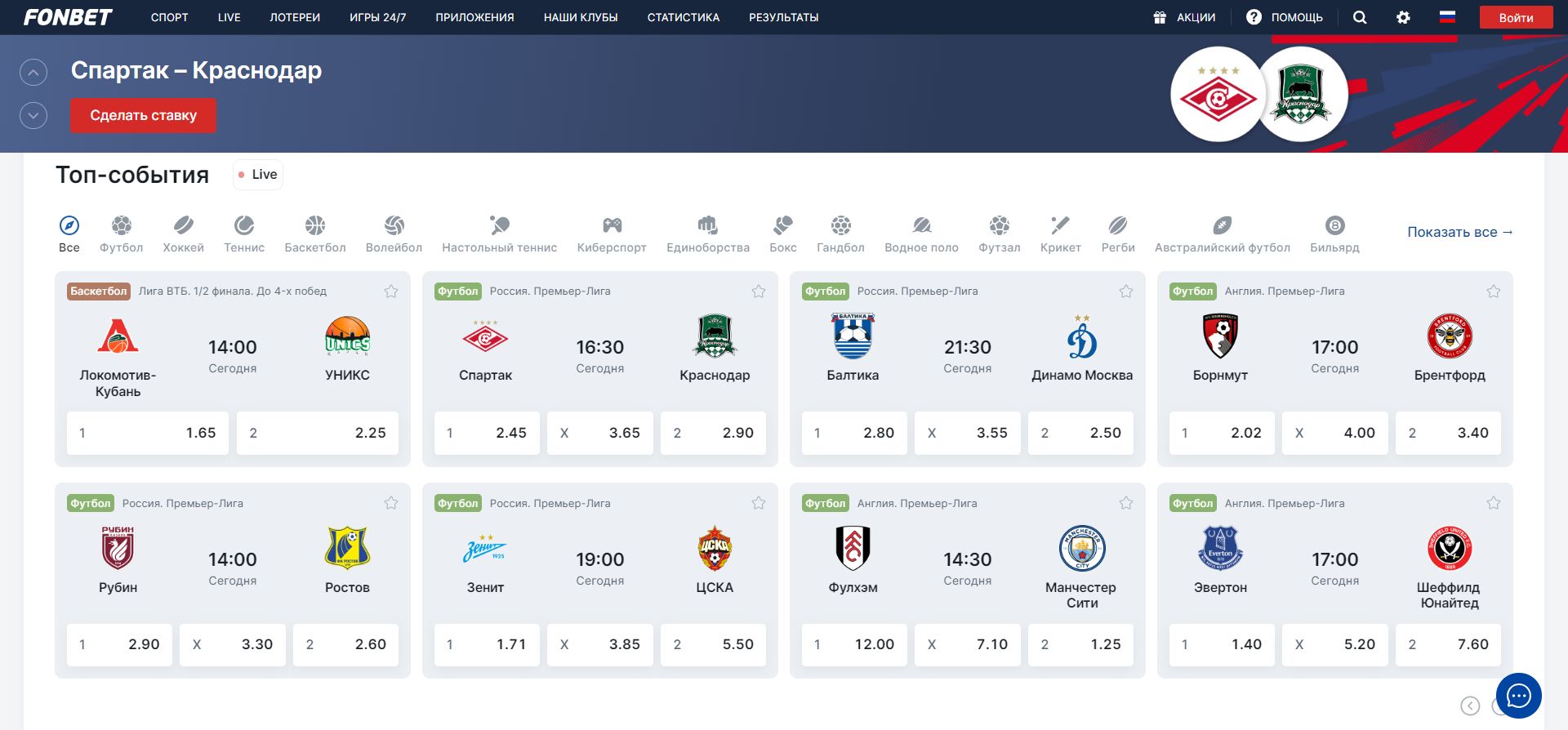Filter top events by Бокс
Viewport: 1568px width, 730px height.
(783, 234)
